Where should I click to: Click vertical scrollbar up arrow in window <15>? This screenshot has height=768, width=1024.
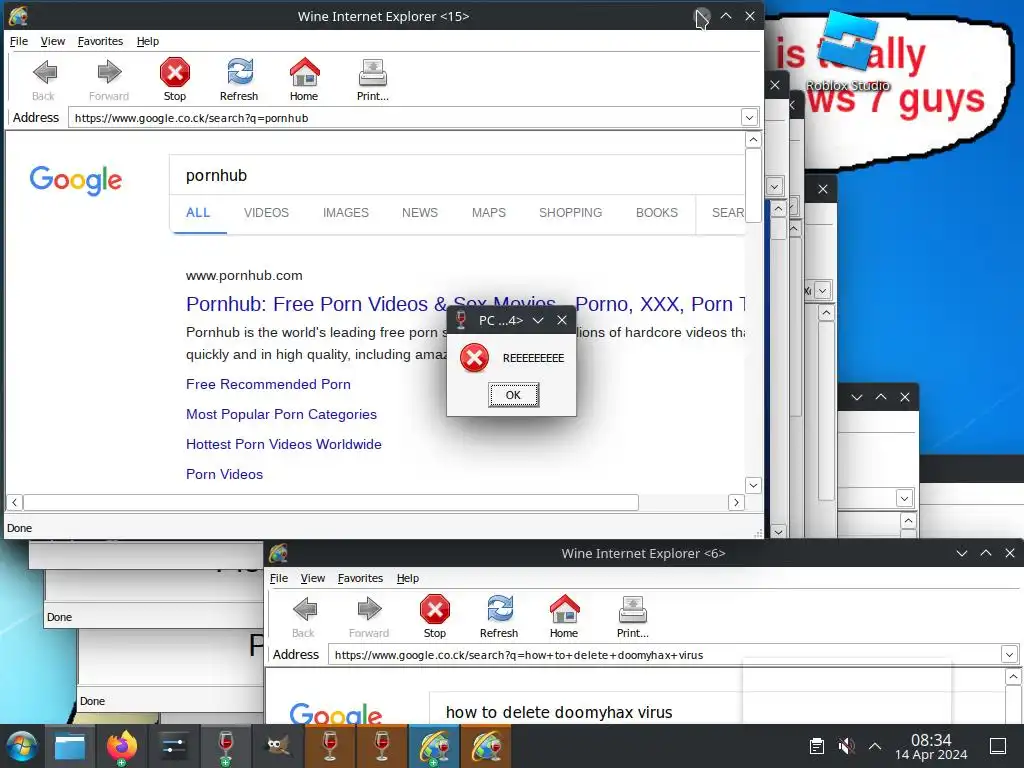(x=753, y=139)
